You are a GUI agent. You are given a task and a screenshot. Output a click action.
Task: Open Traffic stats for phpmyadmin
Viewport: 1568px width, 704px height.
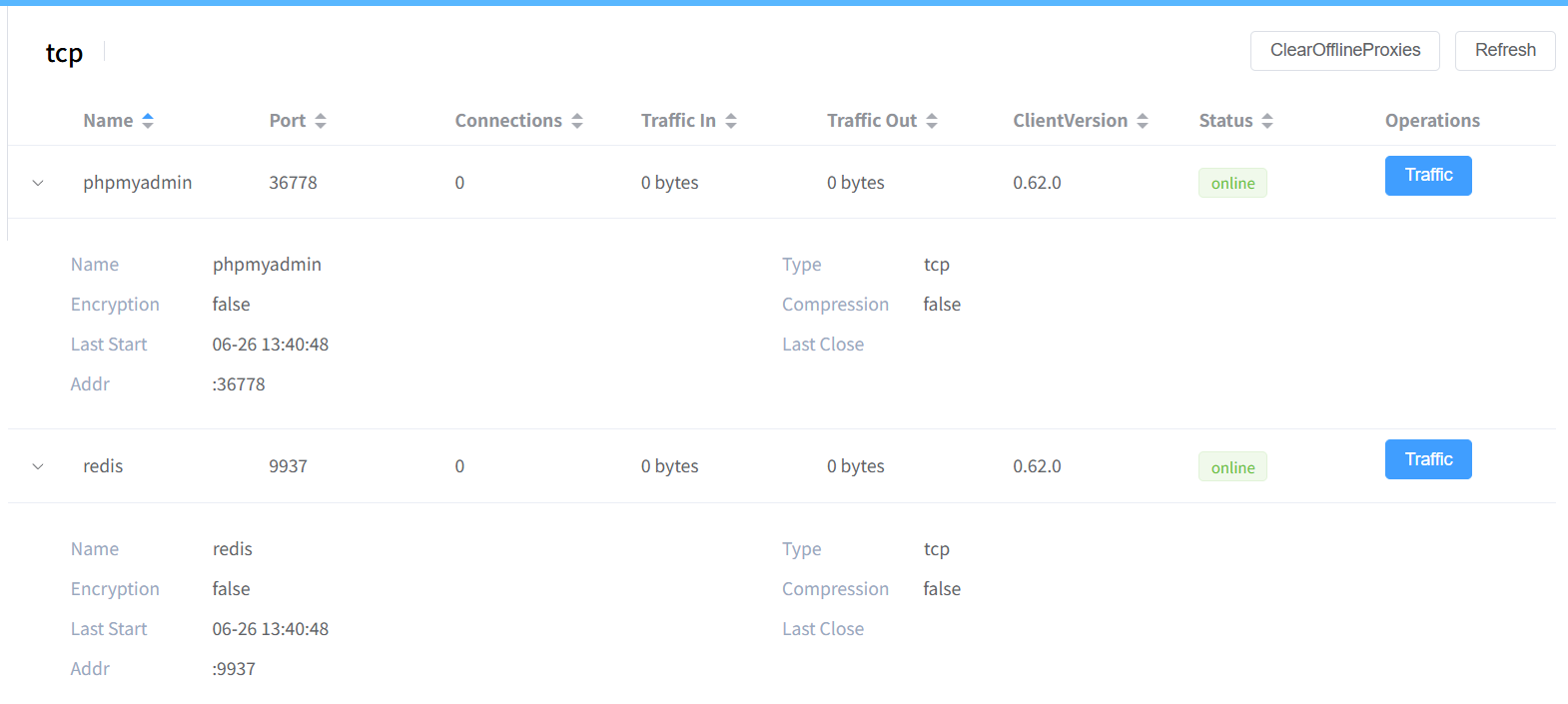1427,176
